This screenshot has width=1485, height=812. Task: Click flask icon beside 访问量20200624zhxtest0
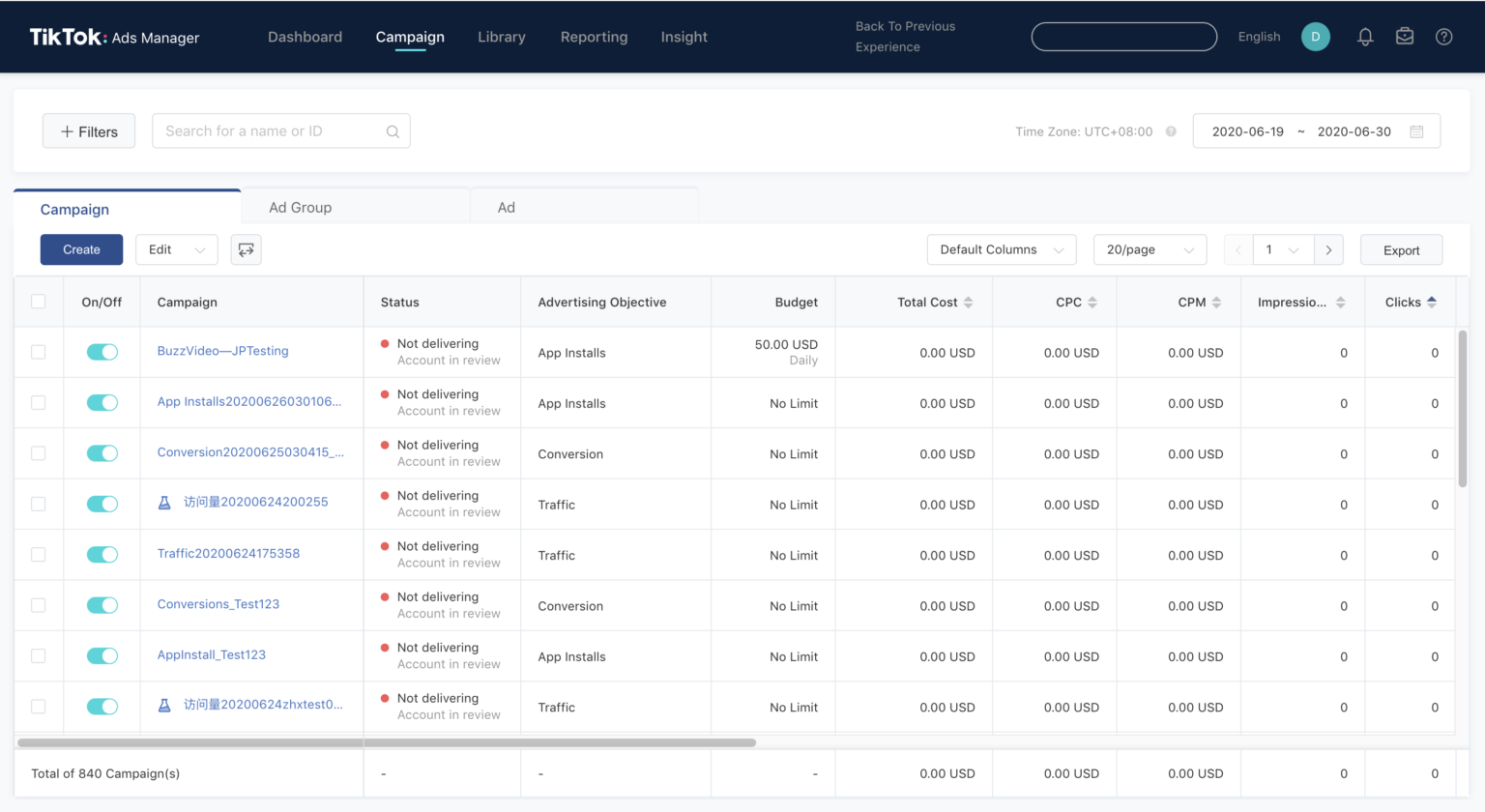coord(164,706)
